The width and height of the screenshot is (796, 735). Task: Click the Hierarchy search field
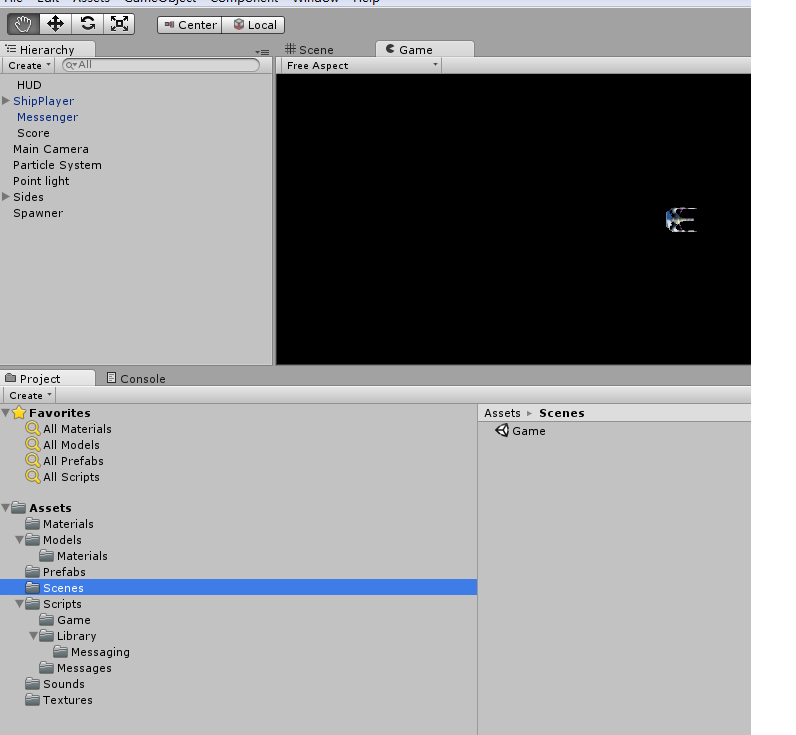[160, 65]
